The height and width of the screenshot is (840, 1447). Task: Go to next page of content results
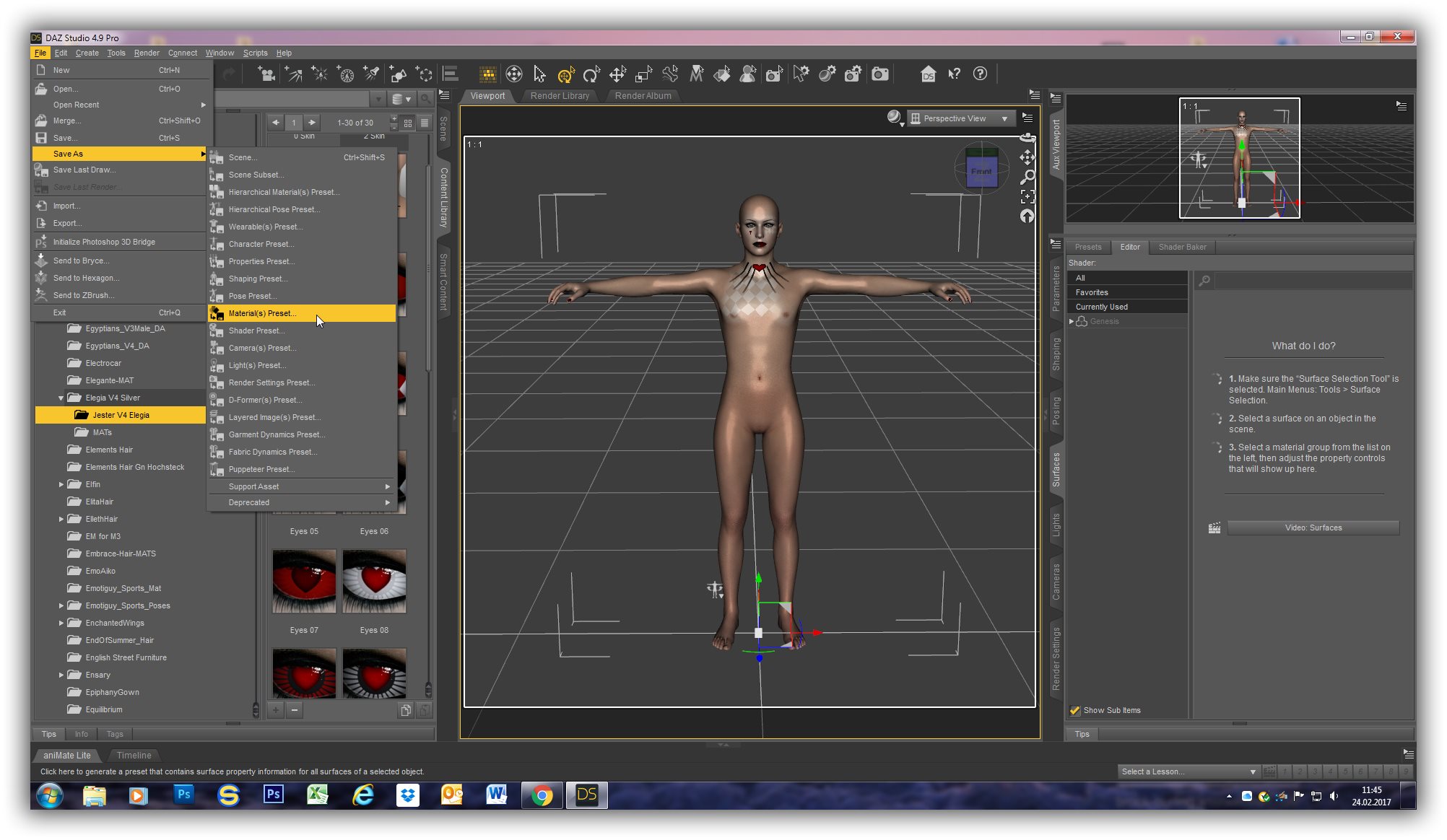point(312,123)
